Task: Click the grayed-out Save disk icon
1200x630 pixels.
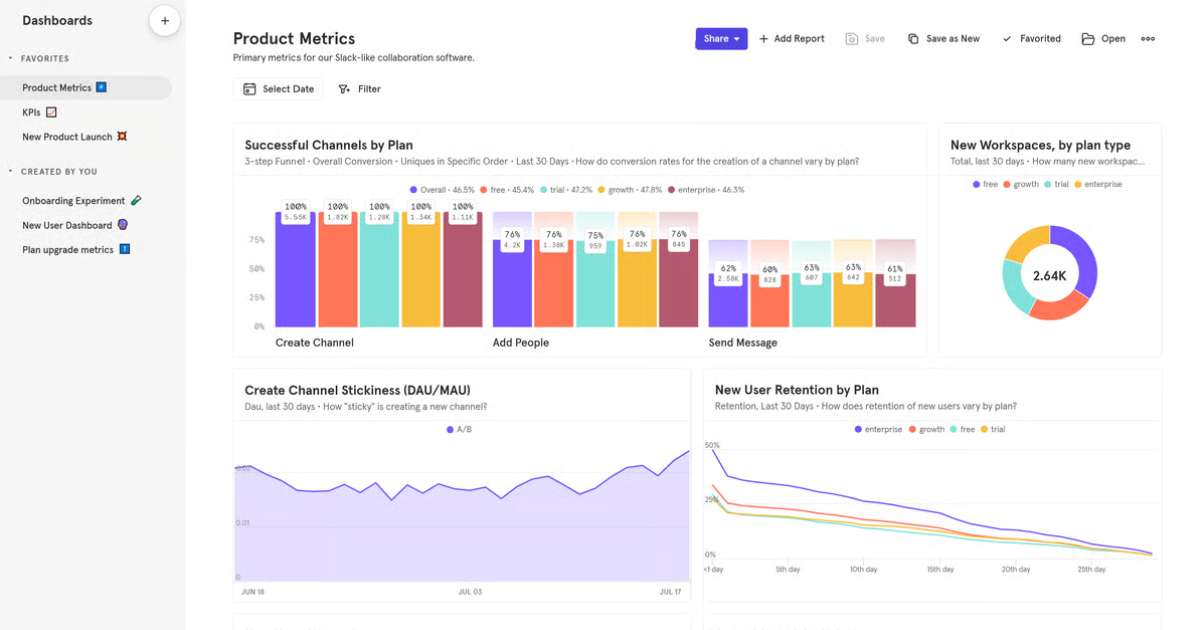Action: point(851,39)
